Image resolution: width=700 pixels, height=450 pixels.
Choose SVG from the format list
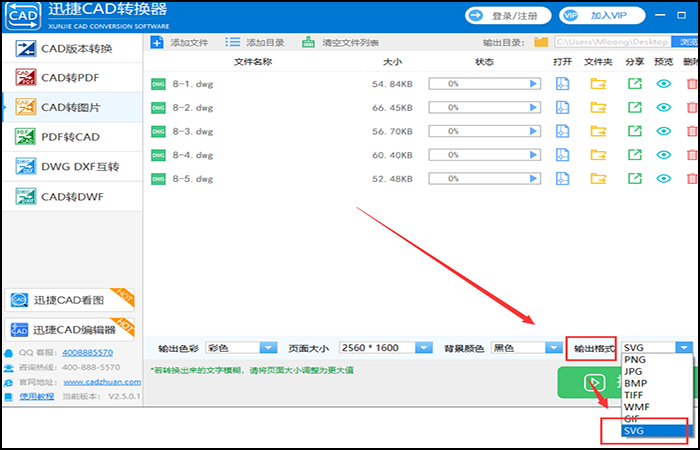[x=657, y=431]
